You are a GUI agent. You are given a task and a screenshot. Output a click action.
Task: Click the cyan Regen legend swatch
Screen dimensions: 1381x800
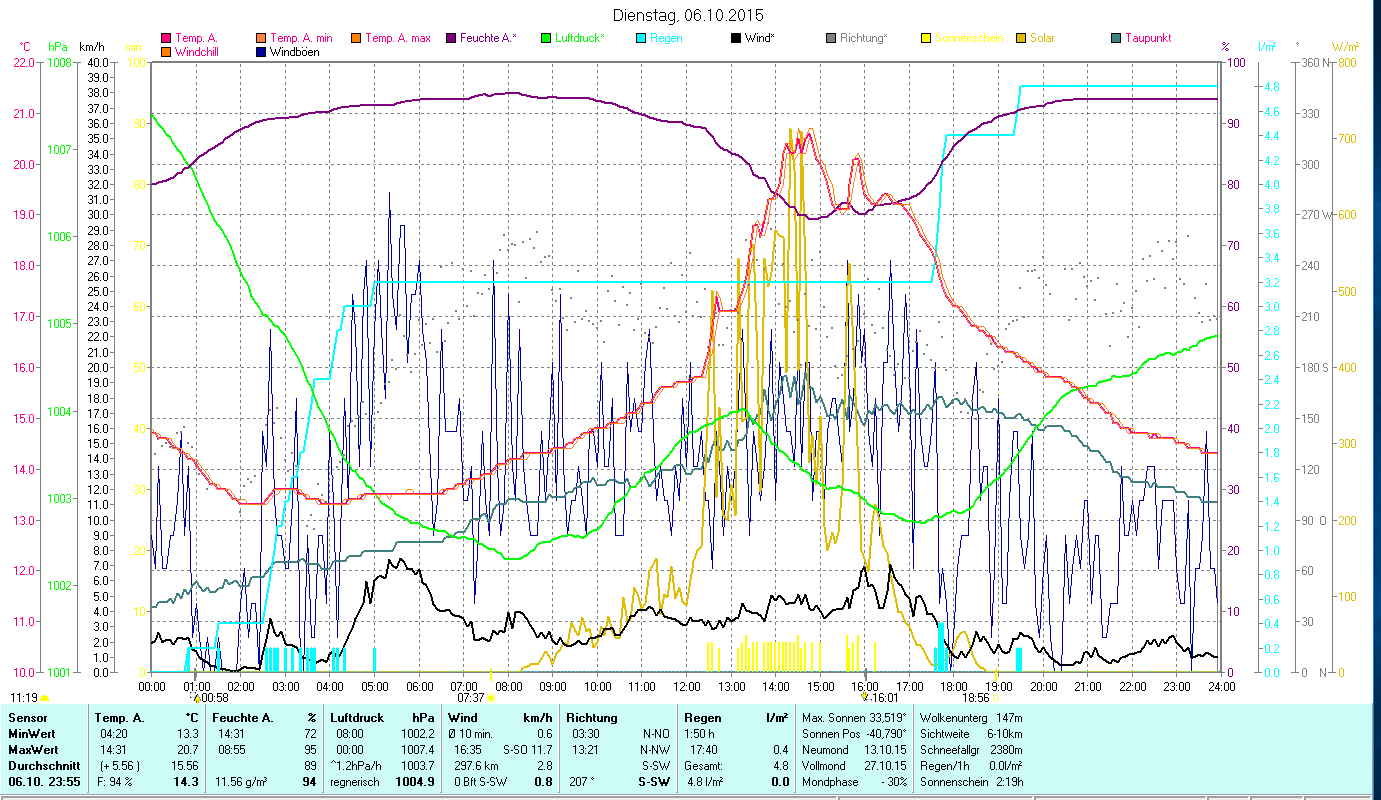point(640,39)
